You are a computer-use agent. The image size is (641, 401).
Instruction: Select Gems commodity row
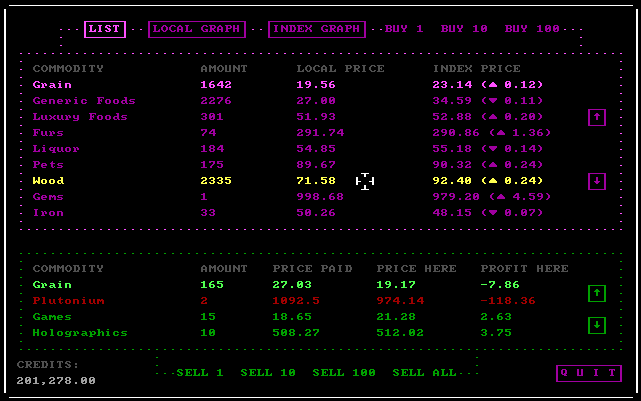click(48, 197)
